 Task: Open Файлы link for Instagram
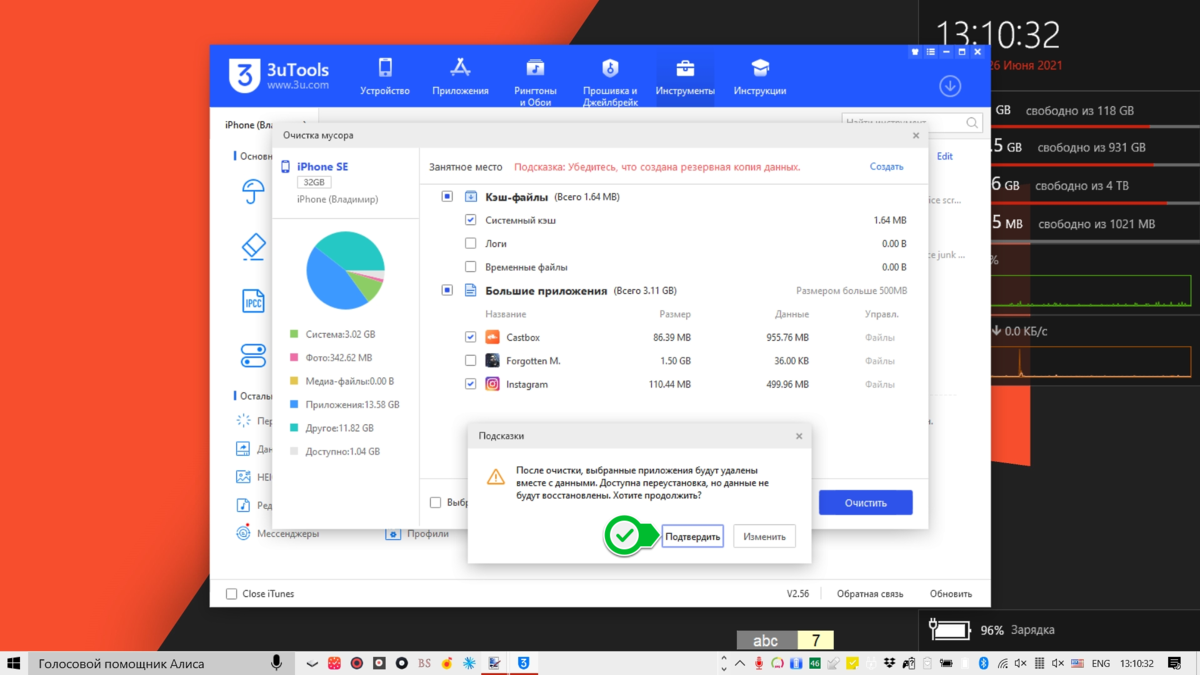[880, 384]
